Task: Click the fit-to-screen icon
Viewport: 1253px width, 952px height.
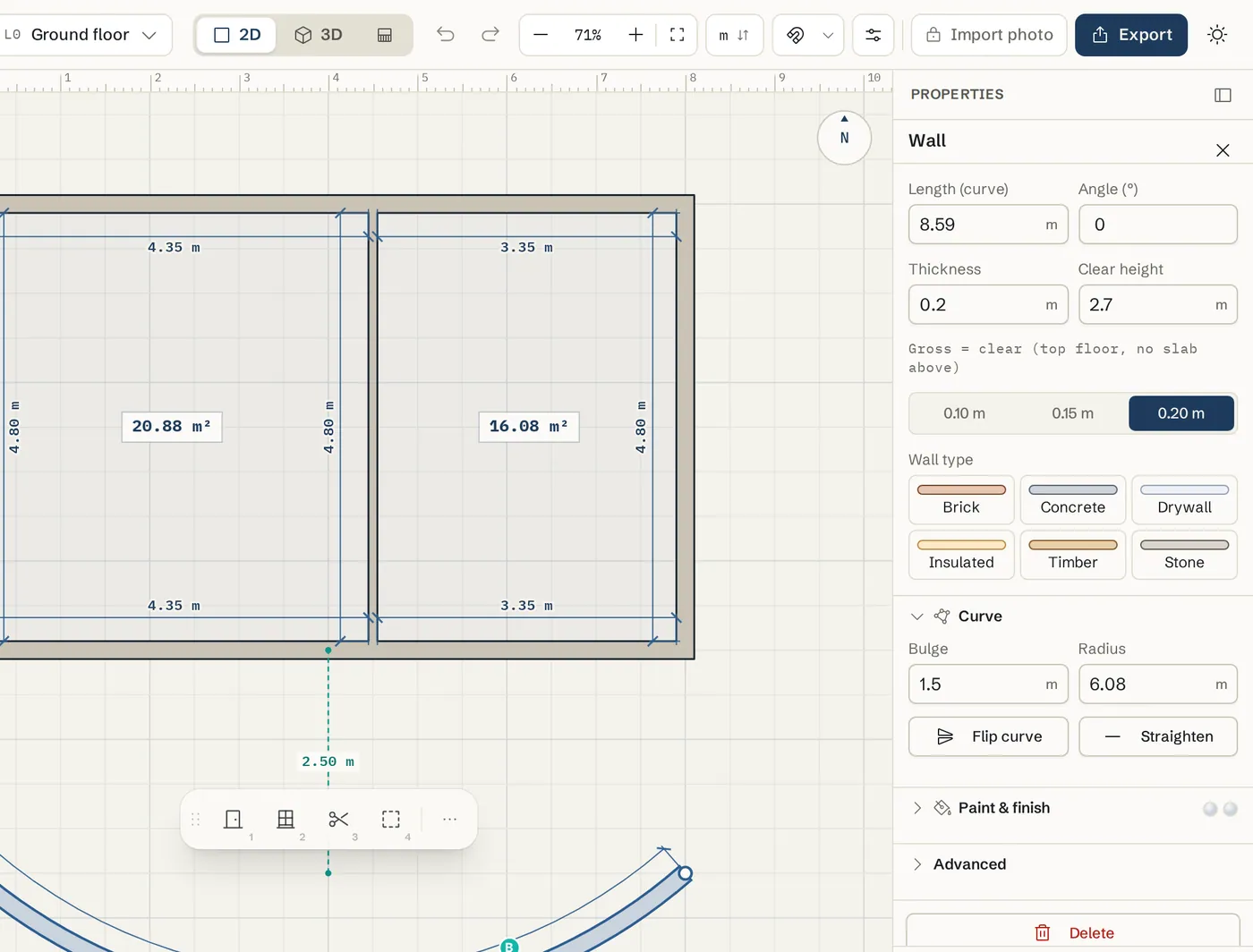Action: pyautogui.click(x=677, y=35)
